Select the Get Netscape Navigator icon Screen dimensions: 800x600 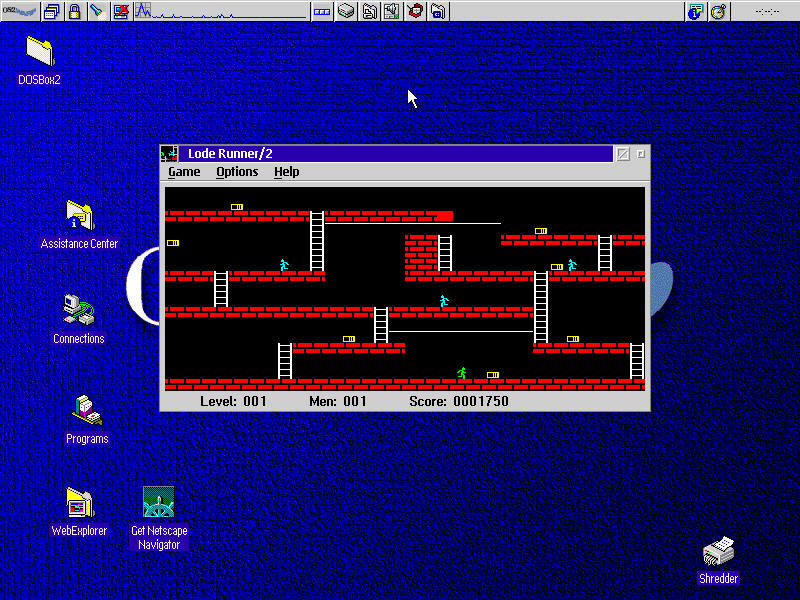(x=159, y=503)
